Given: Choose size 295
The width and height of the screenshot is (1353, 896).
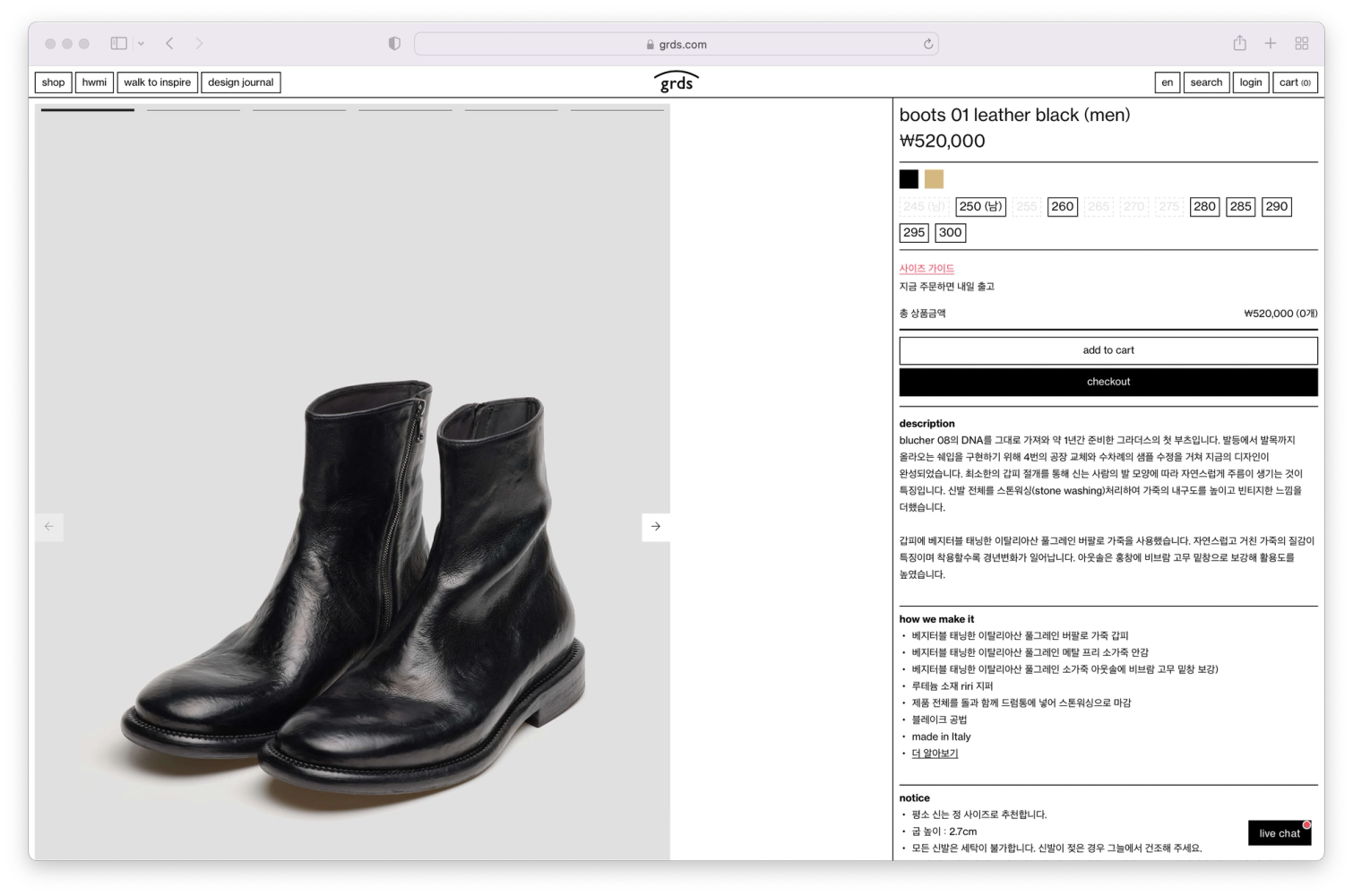Looking at the screenshot, I should 914,233.
